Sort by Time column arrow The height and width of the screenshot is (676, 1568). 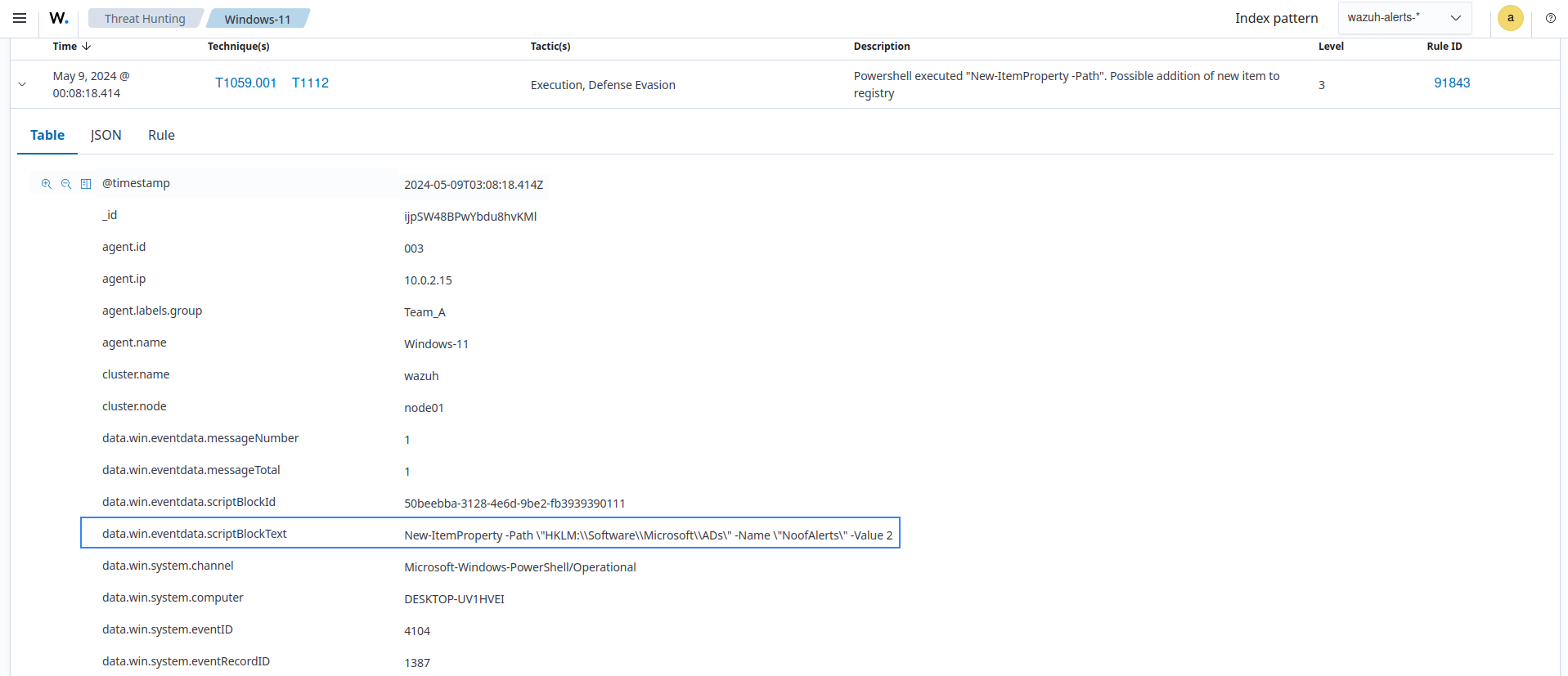click(x=86, y=47)
